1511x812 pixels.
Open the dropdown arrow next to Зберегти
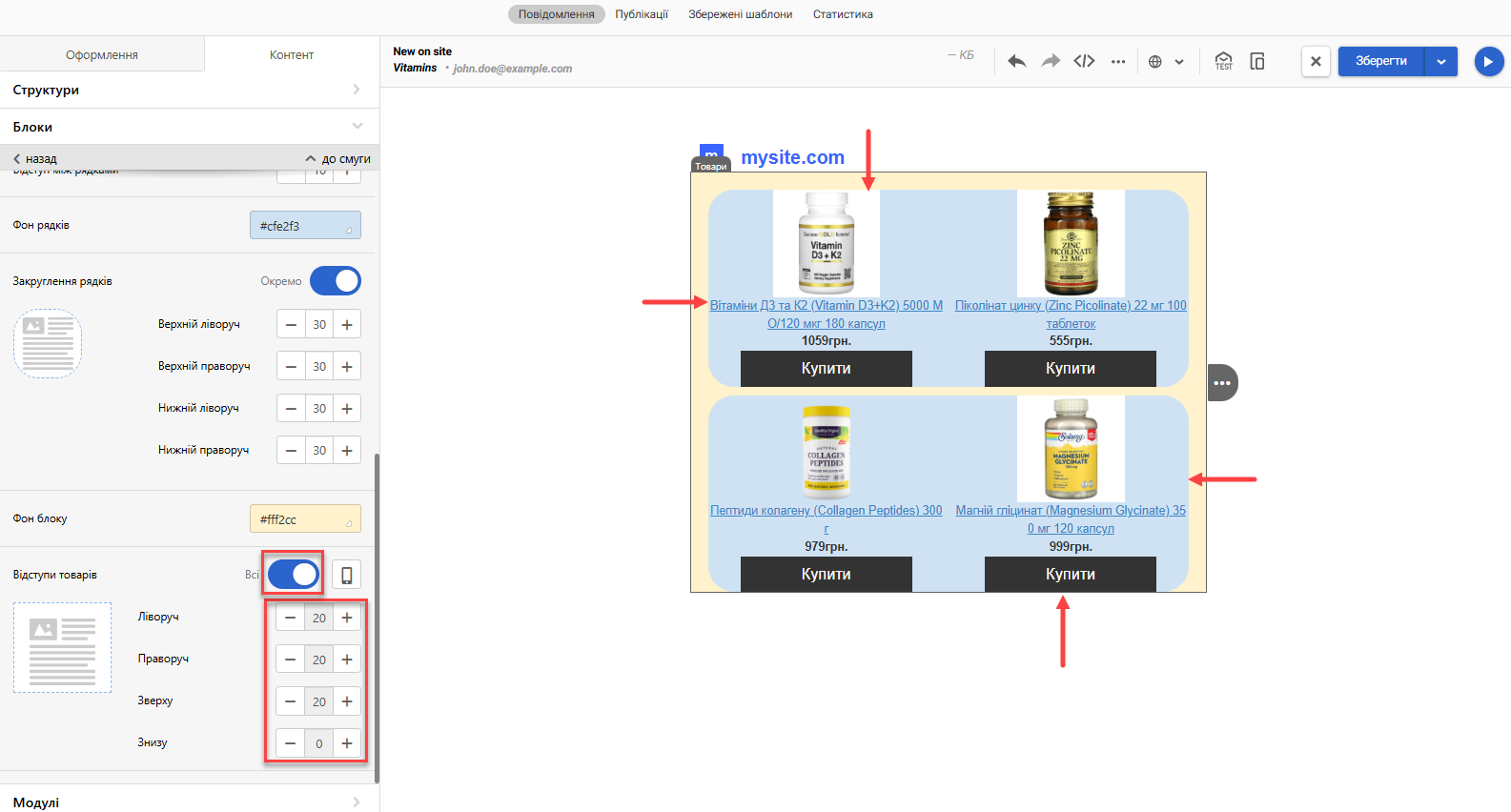[x=1441, y=61]
